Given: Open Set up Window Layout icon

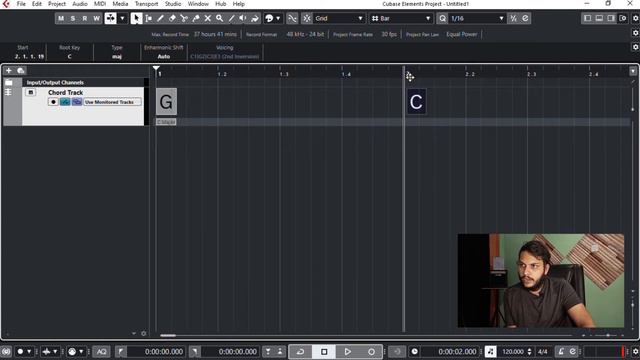Looking at the screenshot, I should pyautogui.click(x=623, y=18).
